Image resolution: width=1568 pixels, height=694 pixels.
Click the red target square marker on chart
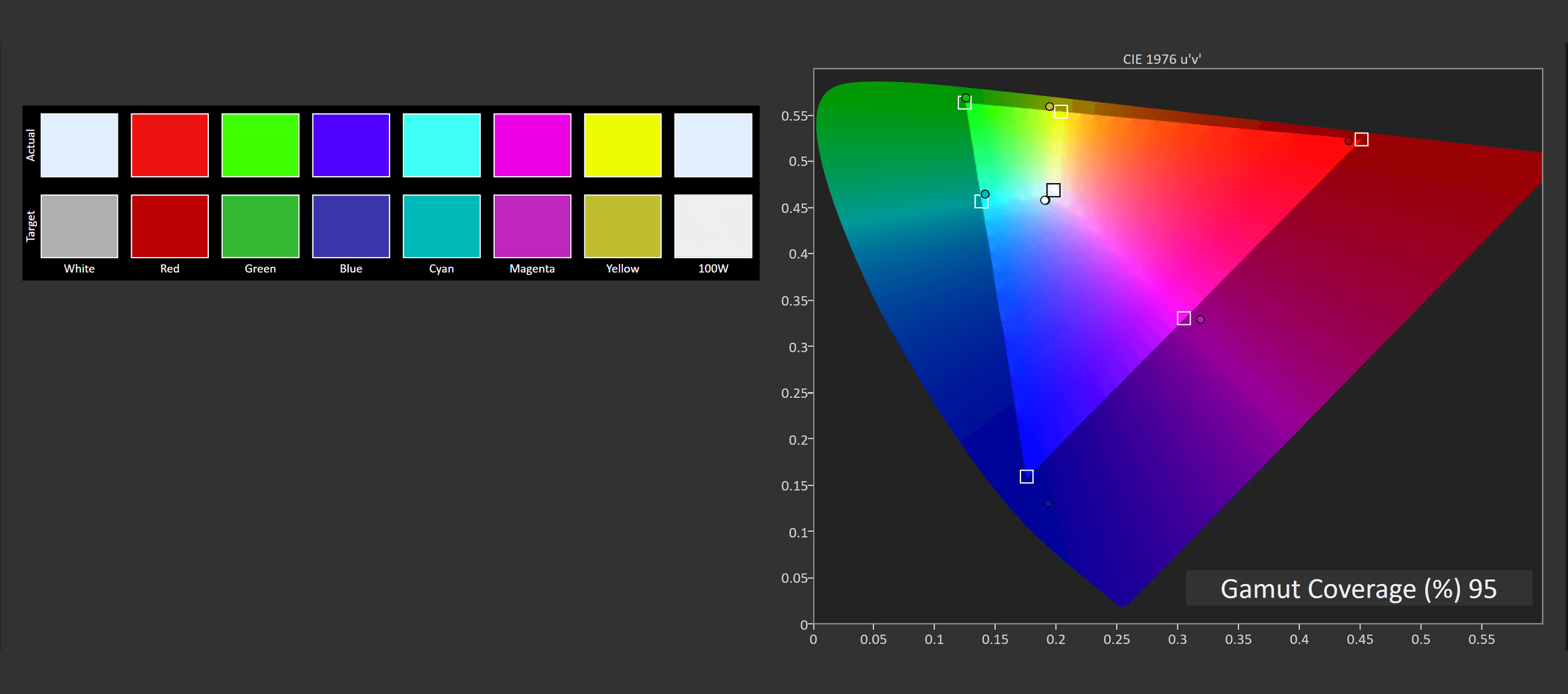[x=1361, y=139]
